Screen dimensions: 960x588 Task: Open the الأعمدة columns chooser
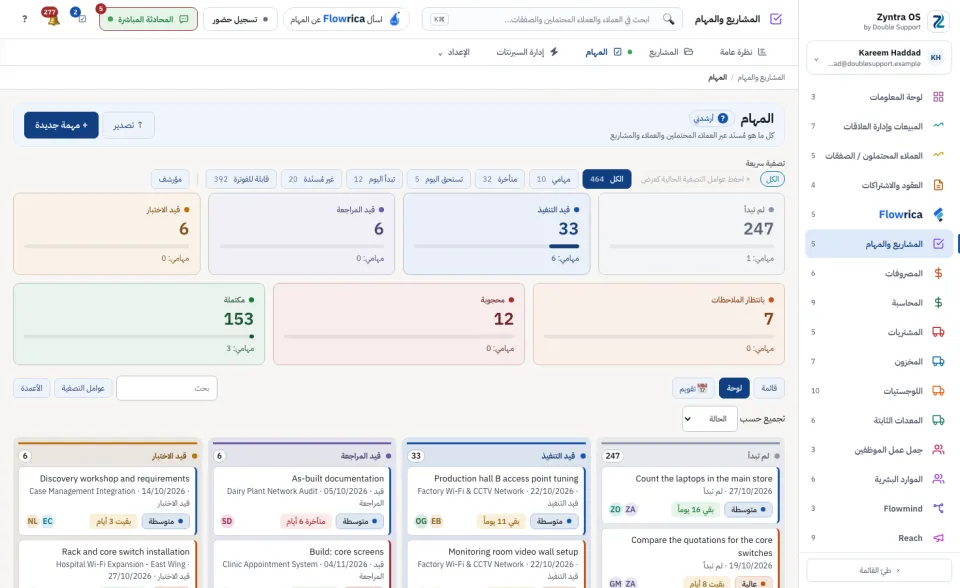(x=31, y=388)
